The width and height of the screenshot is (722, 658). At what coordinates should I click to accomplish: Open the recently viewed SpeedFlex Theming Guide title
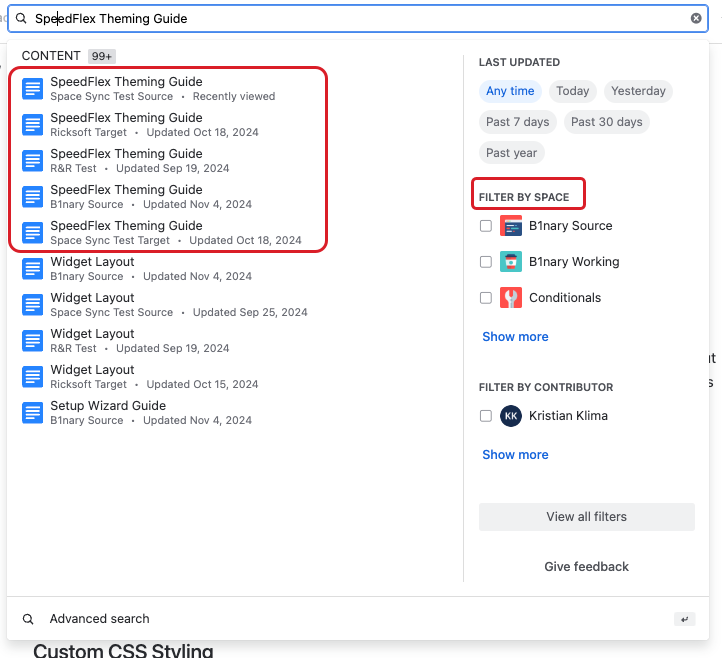(x=126, y=82)
